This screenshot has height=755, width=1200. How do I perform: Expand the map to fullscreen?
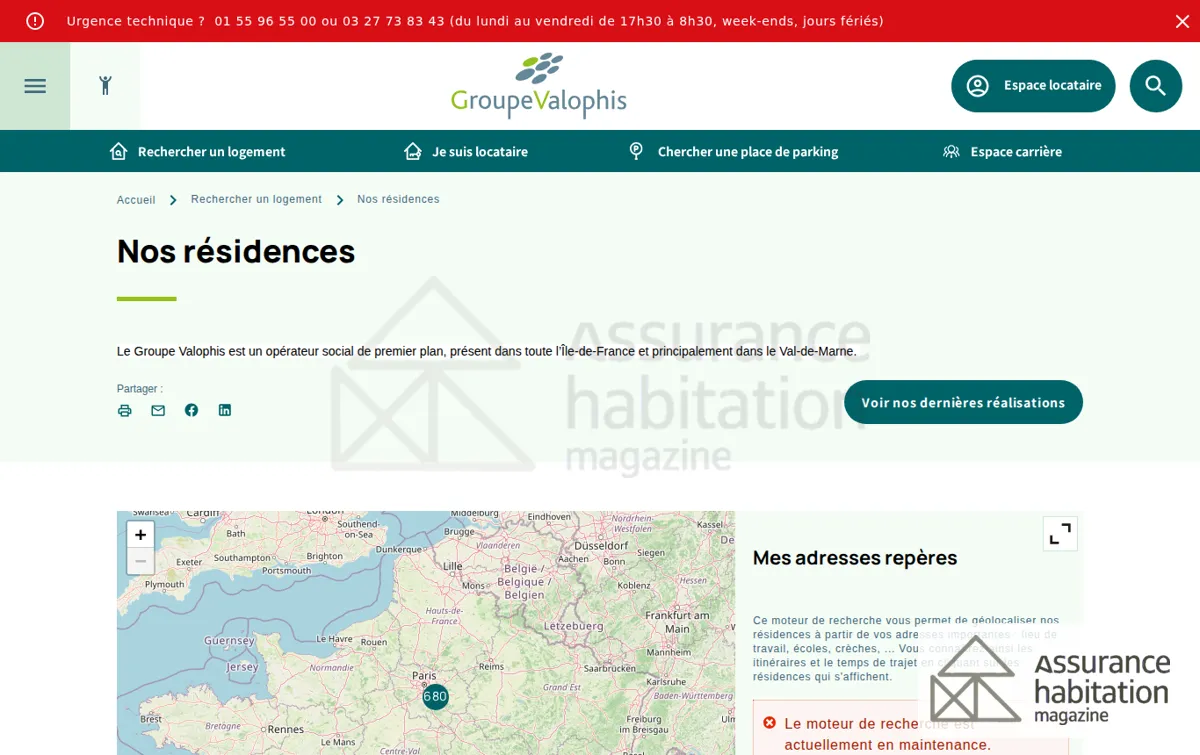[x=1060, y=534]
